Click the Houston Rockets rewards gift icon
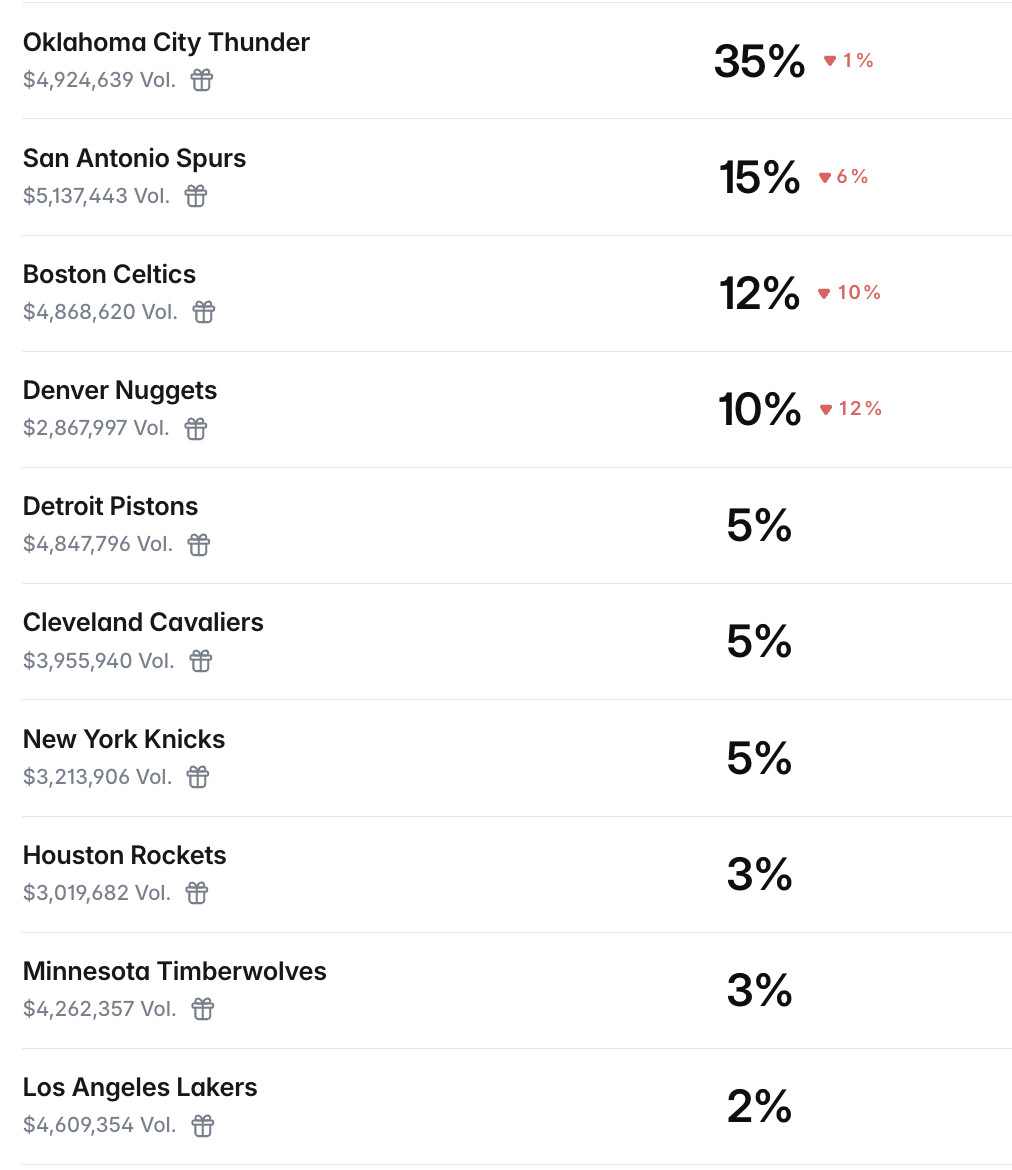Screen dimensions: 1012x1170 point(197,892)
